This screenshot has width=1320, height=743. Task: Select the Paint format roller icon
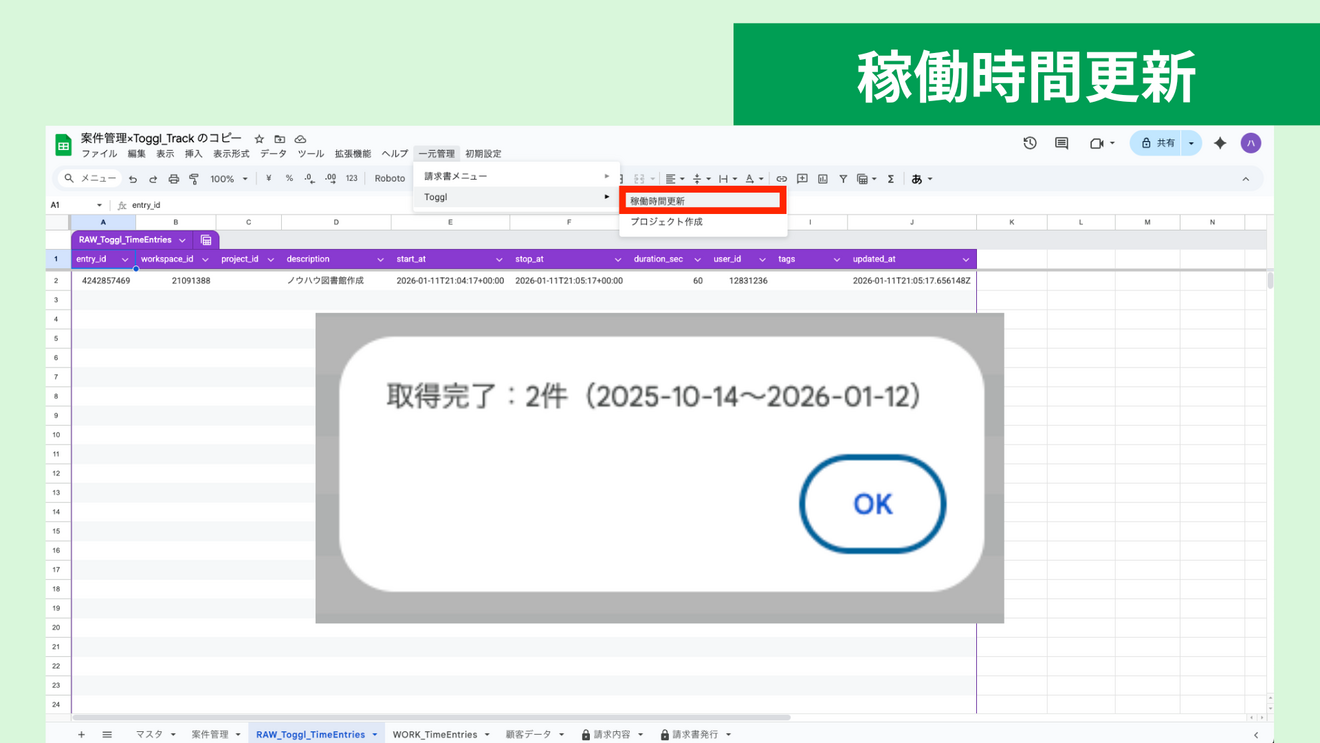(x=194, y=179)
